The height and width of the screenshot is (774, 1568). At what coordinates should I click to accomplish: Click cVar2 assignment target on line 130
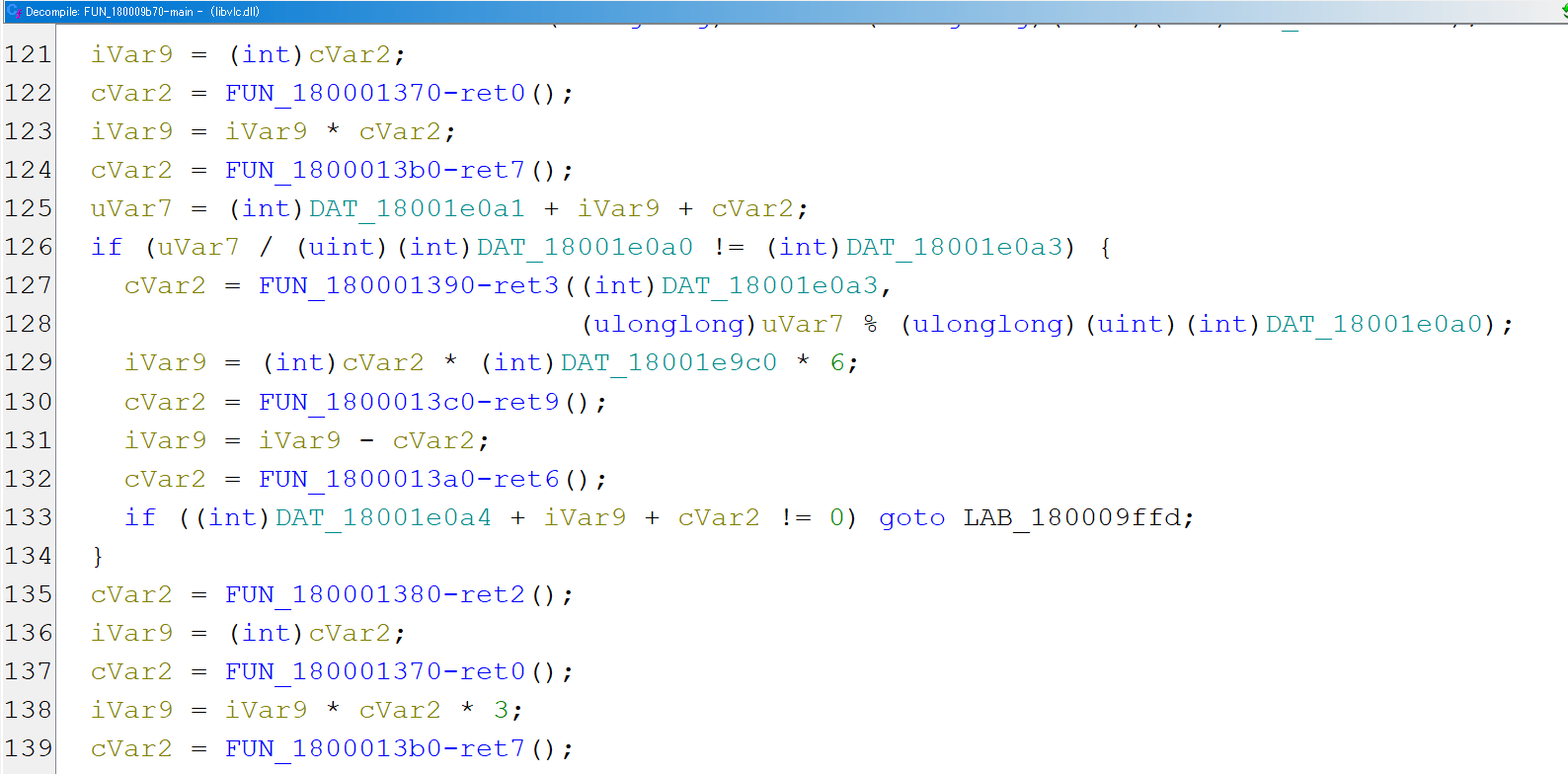click(x=165, y=402)
